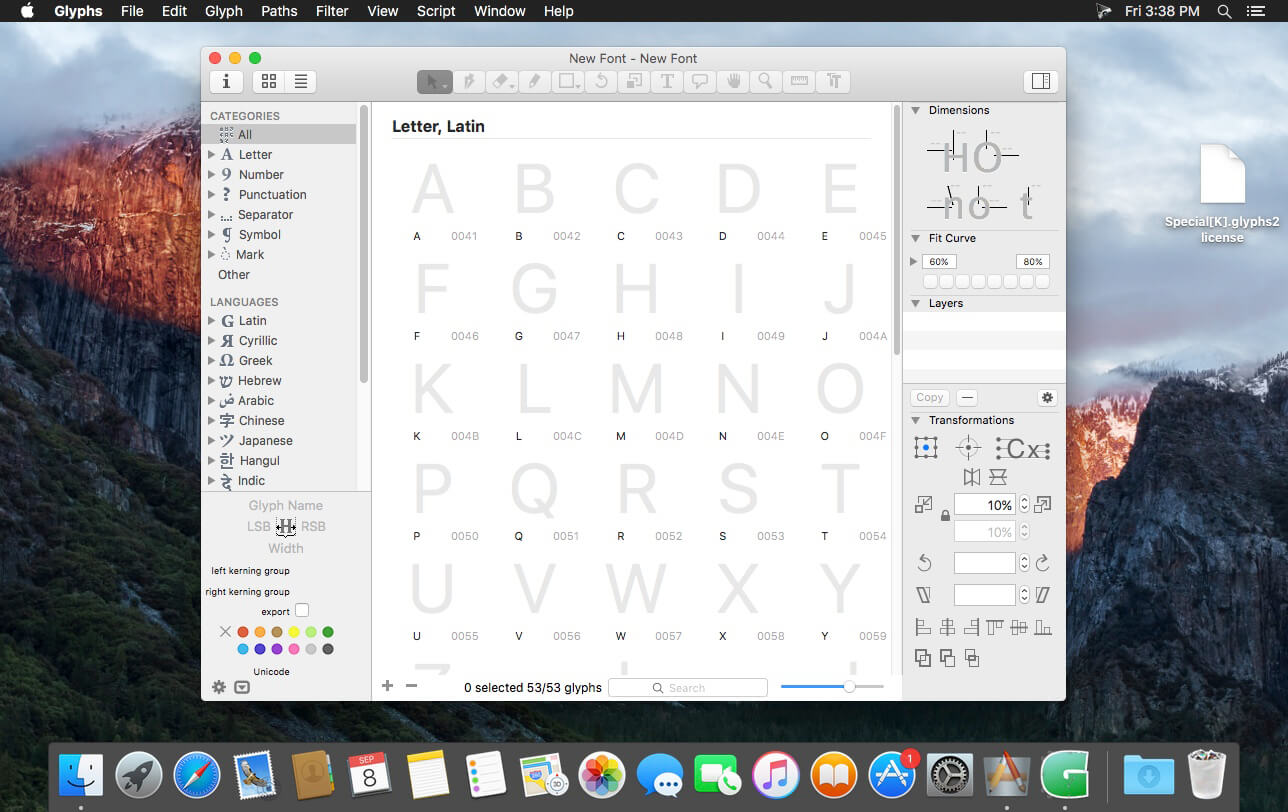Toggle the right sidebar panel
1288x812 pixels.
tap(1040, 82)
